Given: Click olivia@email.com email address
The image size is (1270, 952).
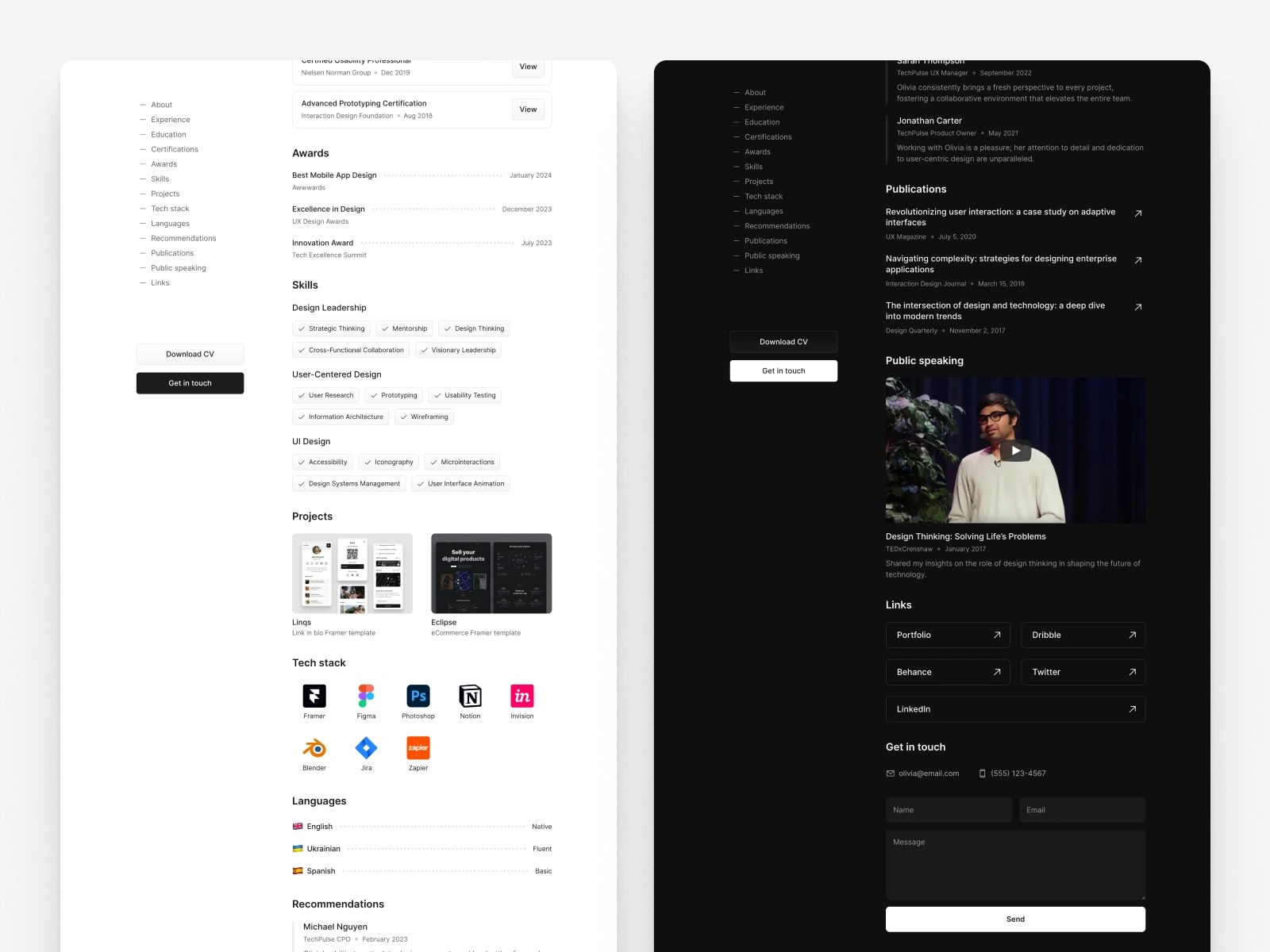Looking at the screenshot, I should click(x=929, y=773).
